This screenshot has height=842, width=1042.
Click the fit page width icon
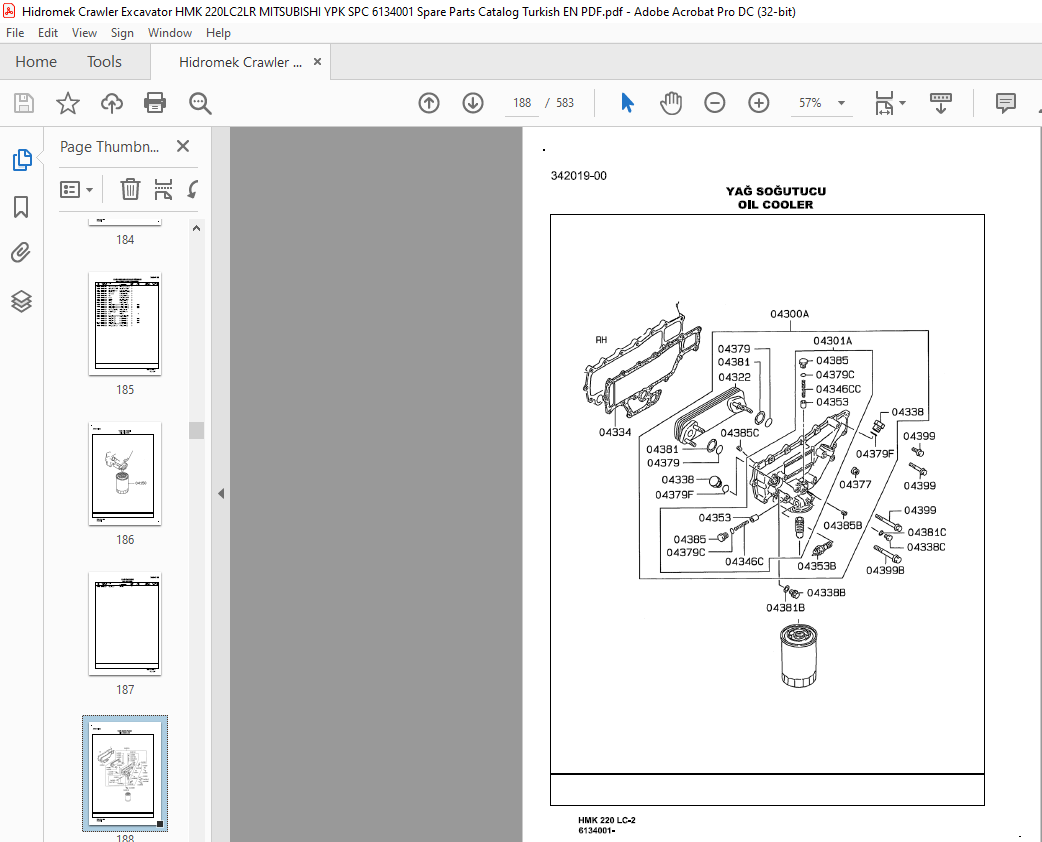pyautogui.click(x=884, y=103)
